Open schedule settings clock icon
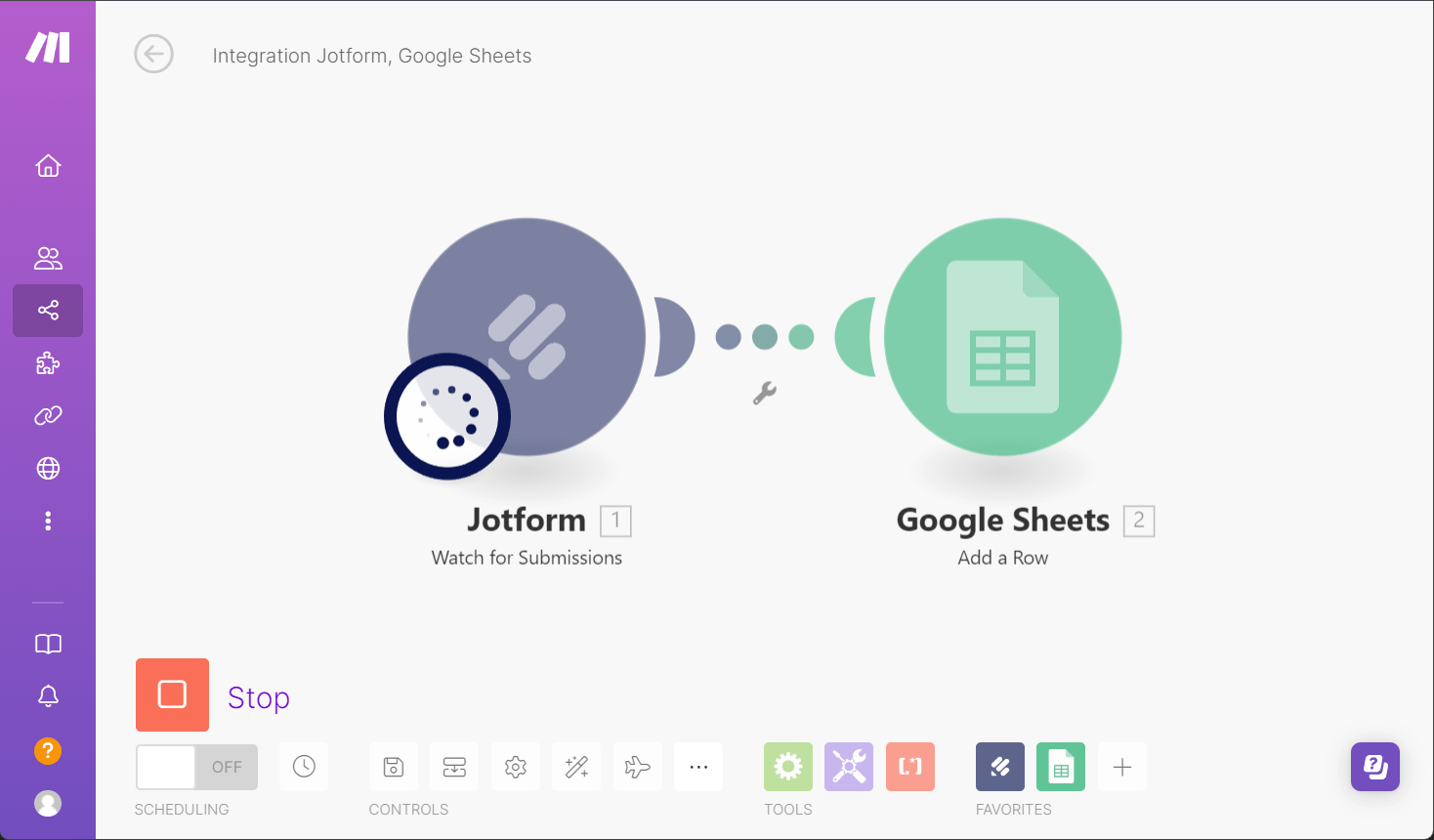Image resolution: width=1434 pixels, height=840 pixels. (x=304, y=767)
